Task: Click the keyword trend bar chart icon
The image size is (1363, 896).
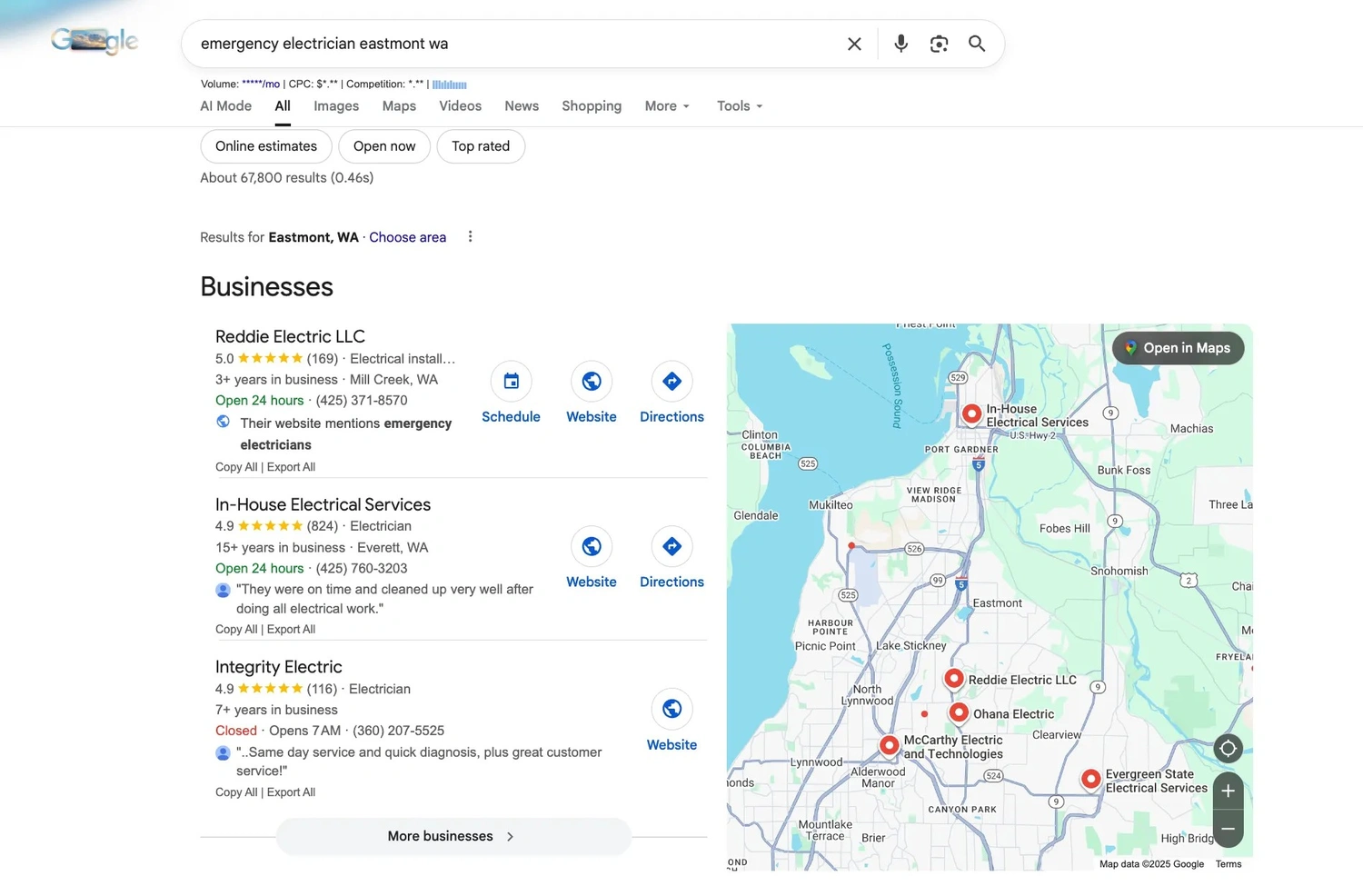Action: pos(450,85)
